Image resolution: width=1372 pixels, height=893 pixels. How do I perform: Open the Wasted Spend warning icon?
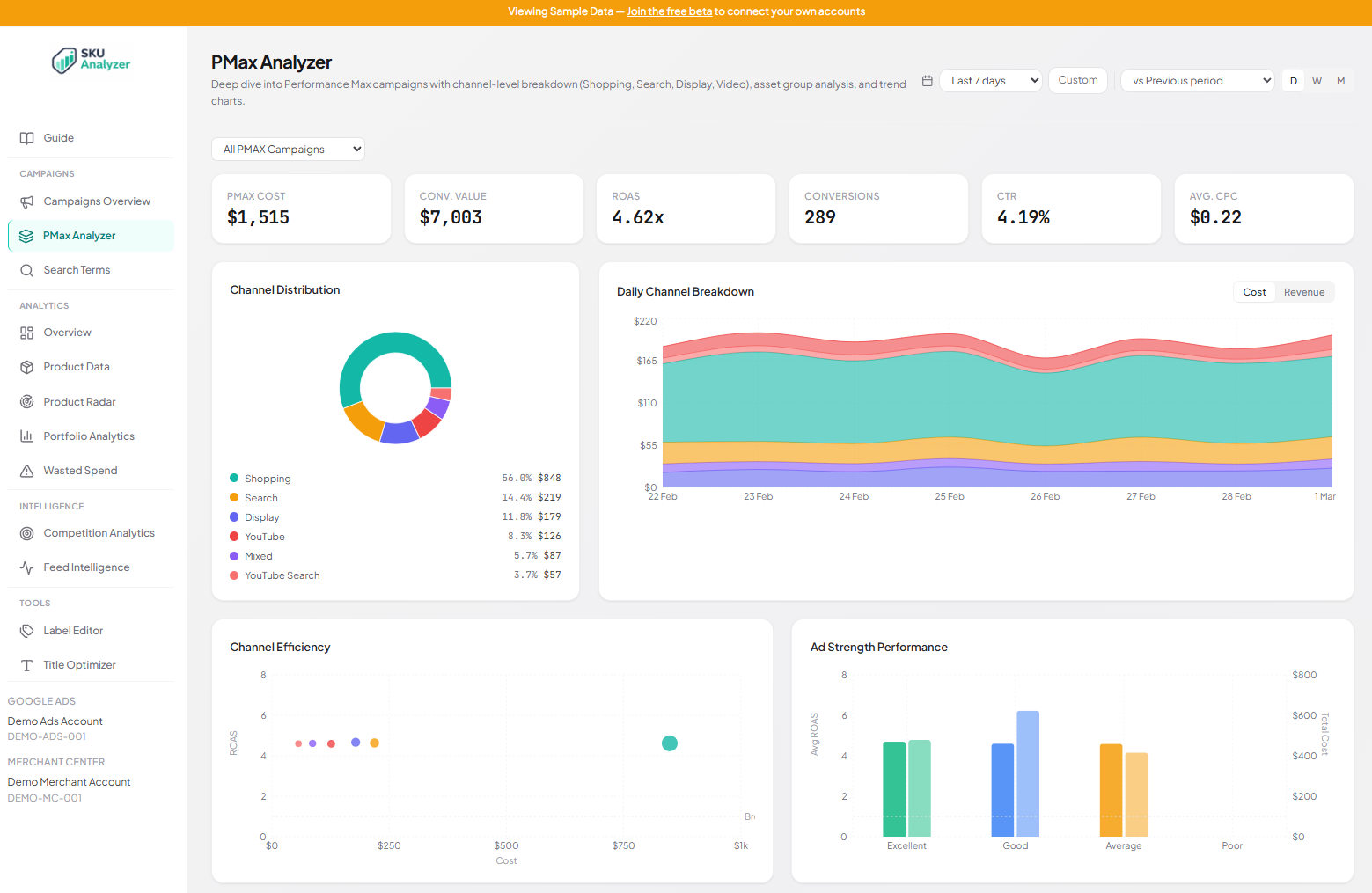pyautogui.click(x=26, y=470)
